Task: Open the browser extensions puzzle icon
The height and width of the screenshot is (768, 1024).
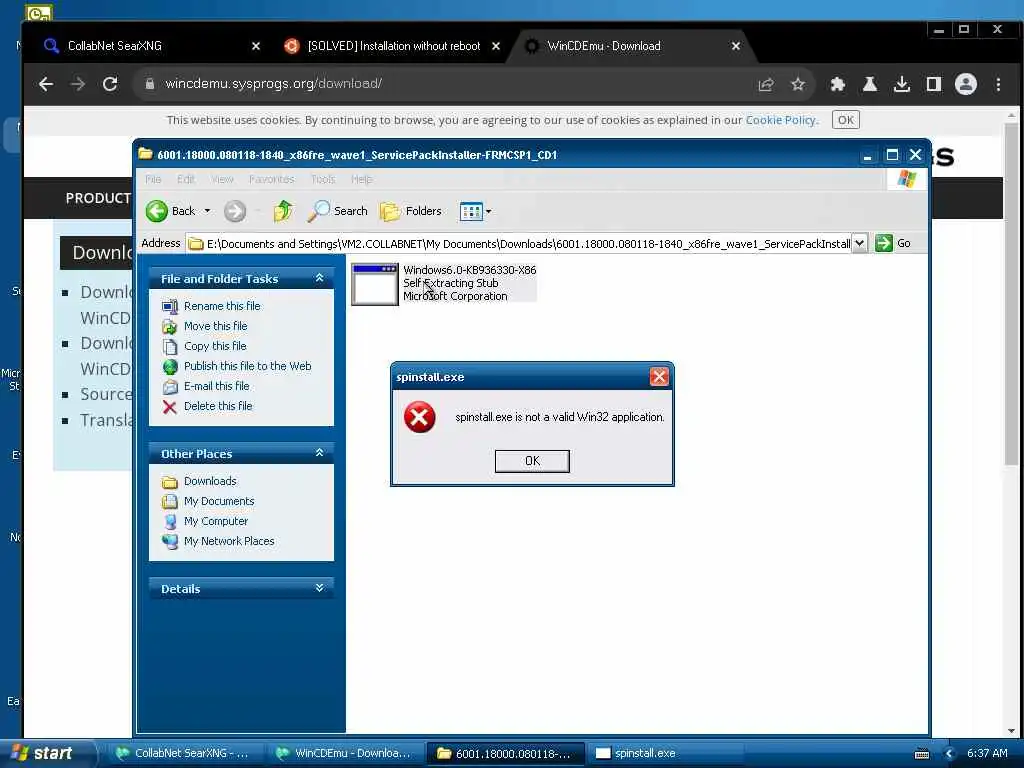Action: [x=838, y=84]
